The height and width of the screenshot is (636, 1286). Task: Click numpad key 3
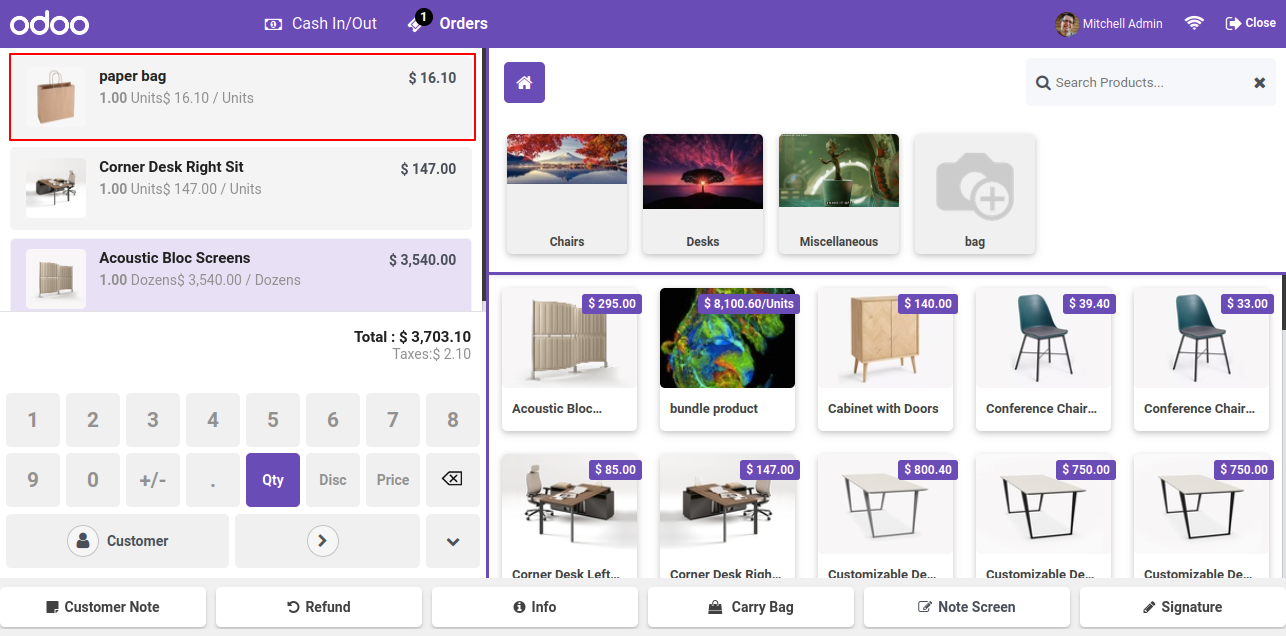(153, 420)
